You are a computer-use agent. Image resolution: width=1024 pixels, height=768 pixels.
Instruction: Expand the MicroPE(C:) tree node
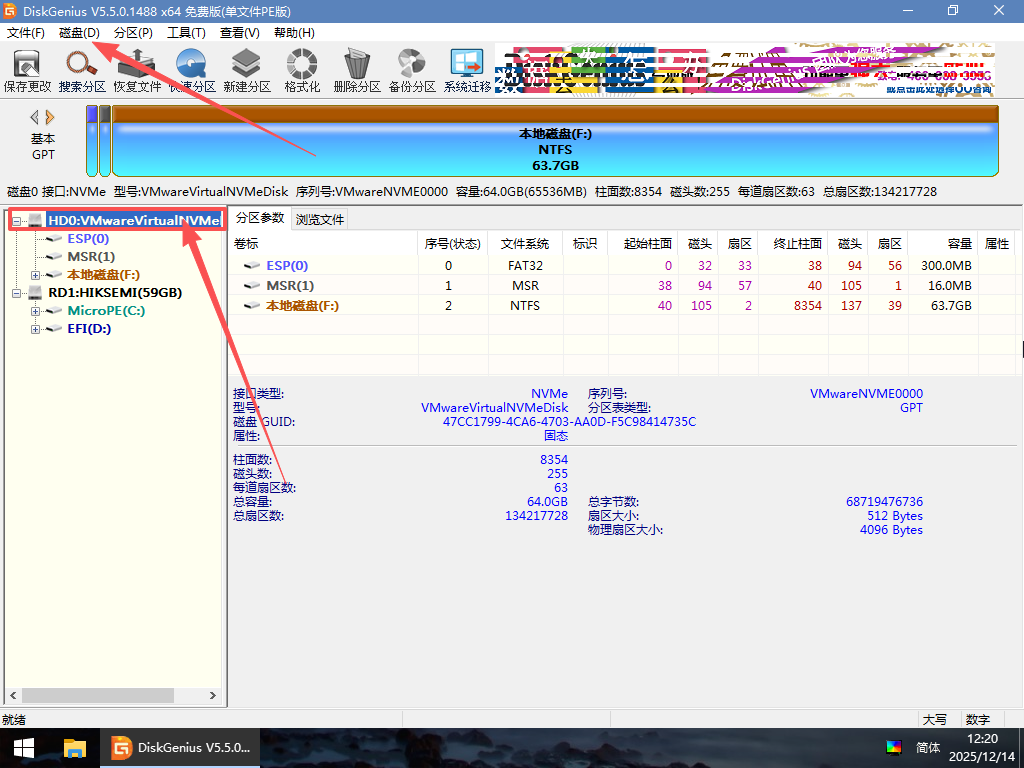36,311
